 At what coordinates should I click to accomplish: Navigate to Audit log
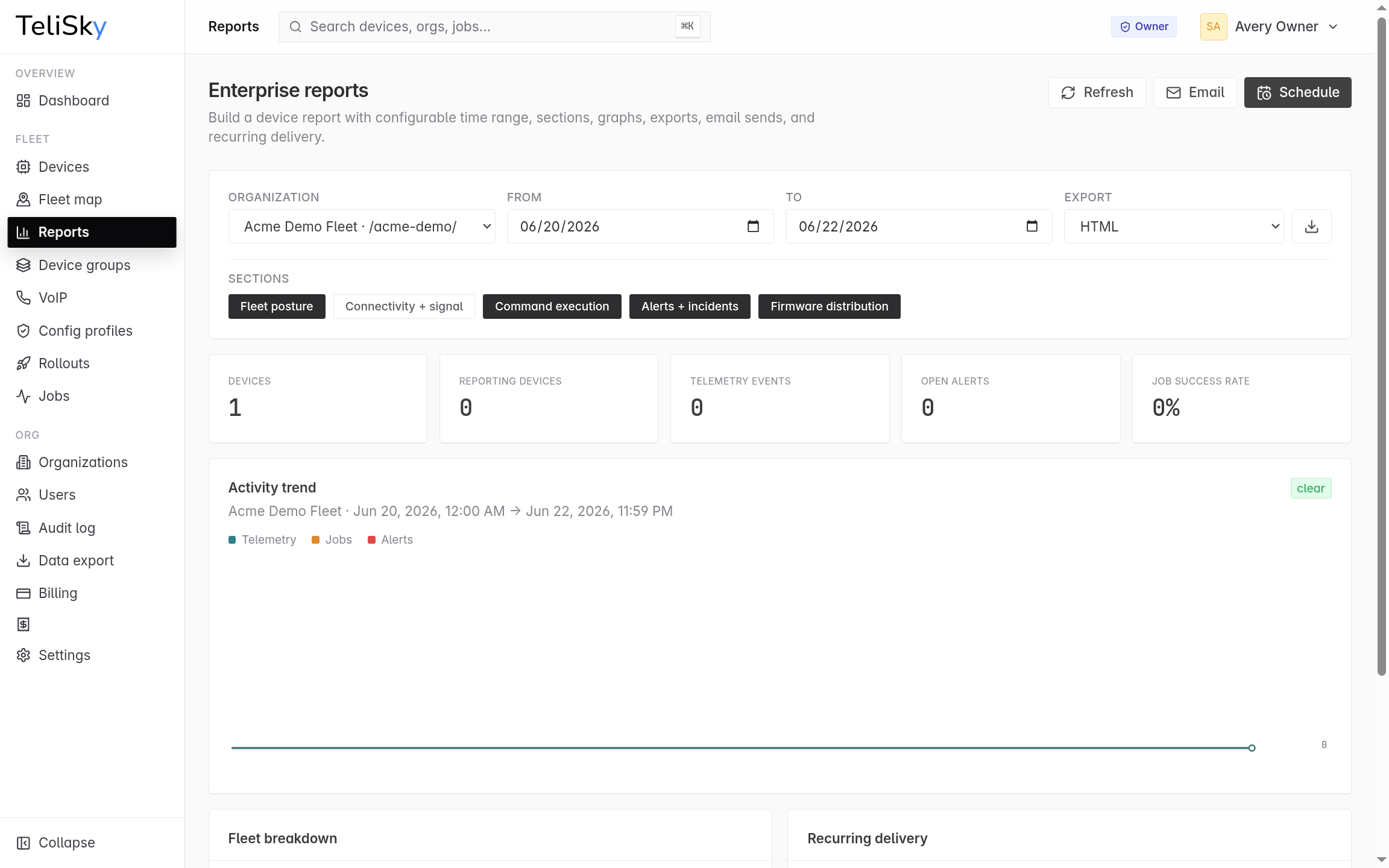pyautogui.click(x=92, y=528)
